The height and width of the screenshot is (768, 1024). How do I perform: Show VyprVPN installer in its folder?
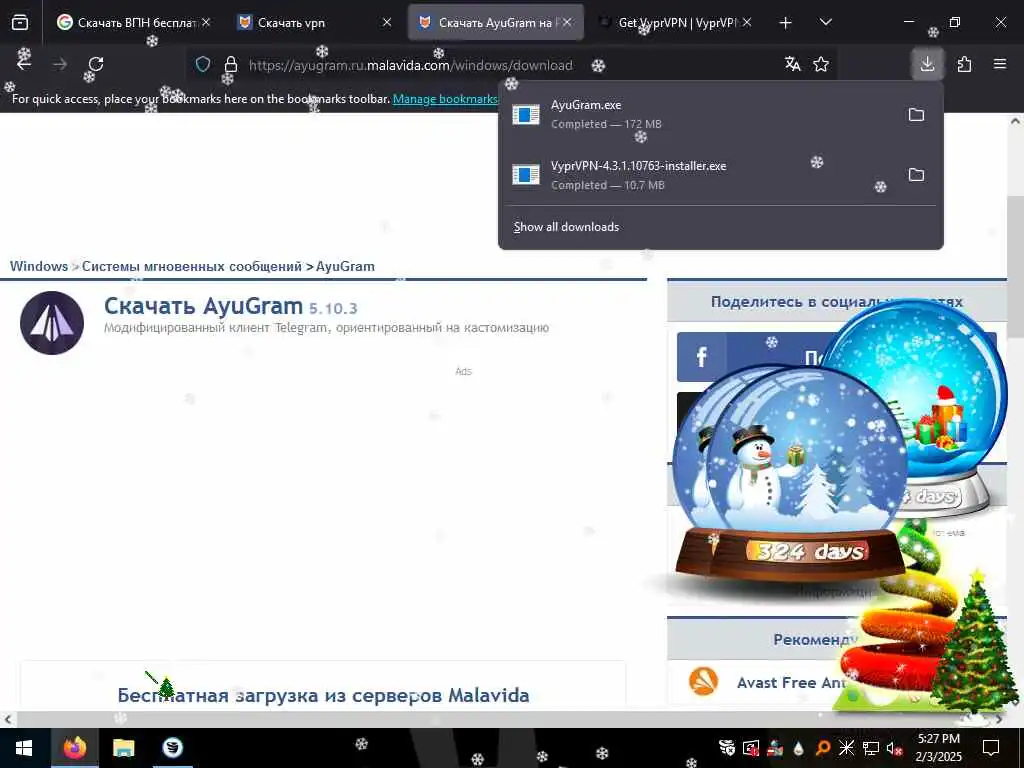(916, 175)
